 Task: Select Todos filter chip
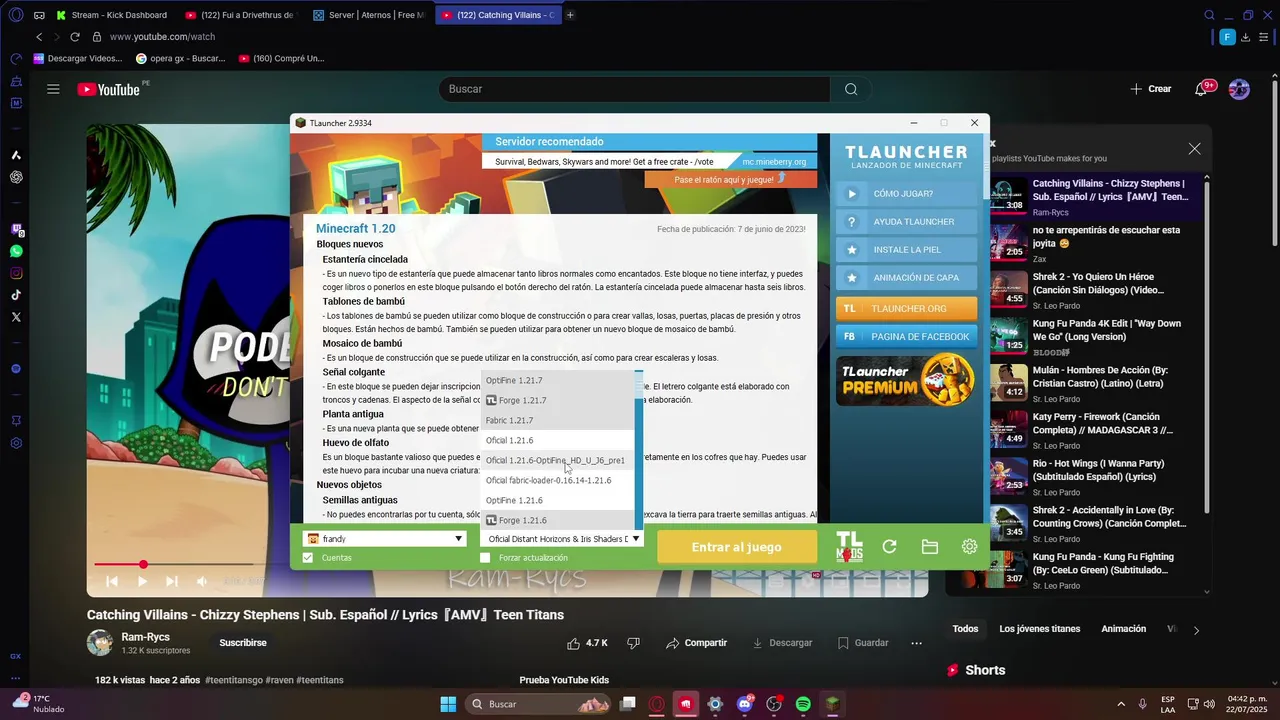coord(965,629)
